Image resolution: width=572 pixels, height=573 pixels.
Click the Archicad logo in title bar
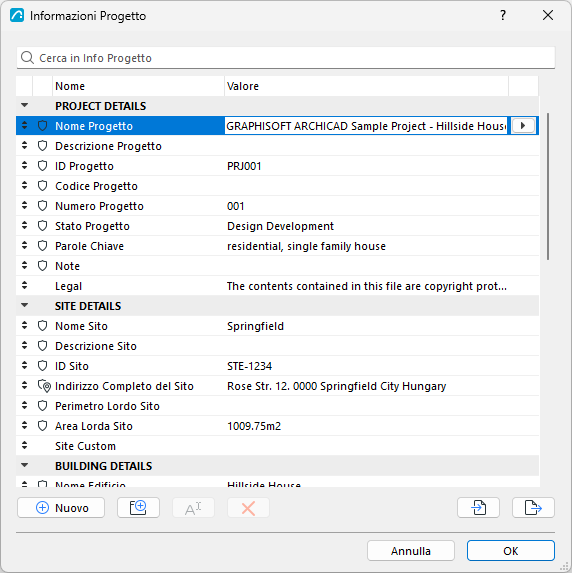point(17,15)
